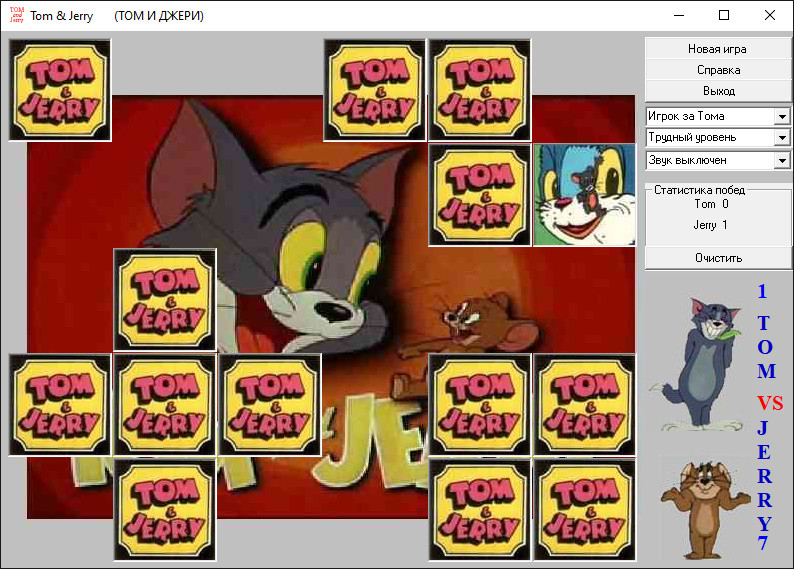Click the blue score 7 below JERRY
The height and width of the screenshot is (569, 794).
click(763, 543)
